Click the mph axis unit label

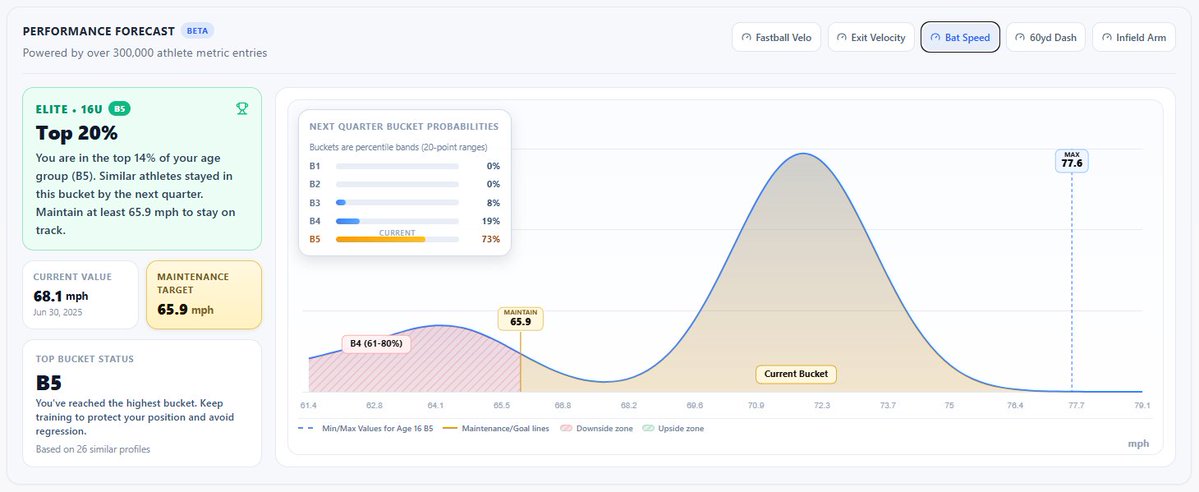pos(1139,444)
